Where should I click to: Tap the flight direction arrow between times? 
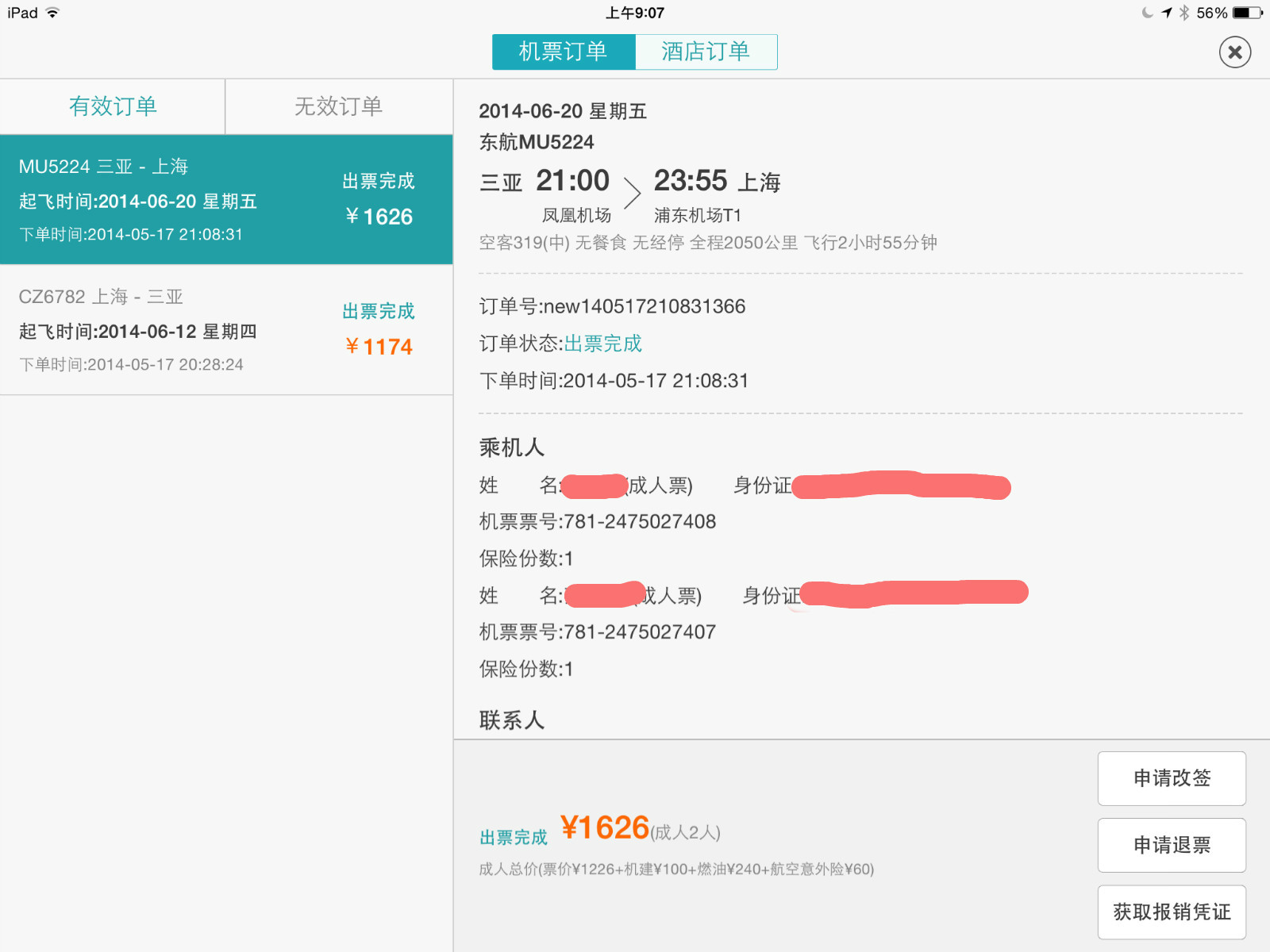632,193
